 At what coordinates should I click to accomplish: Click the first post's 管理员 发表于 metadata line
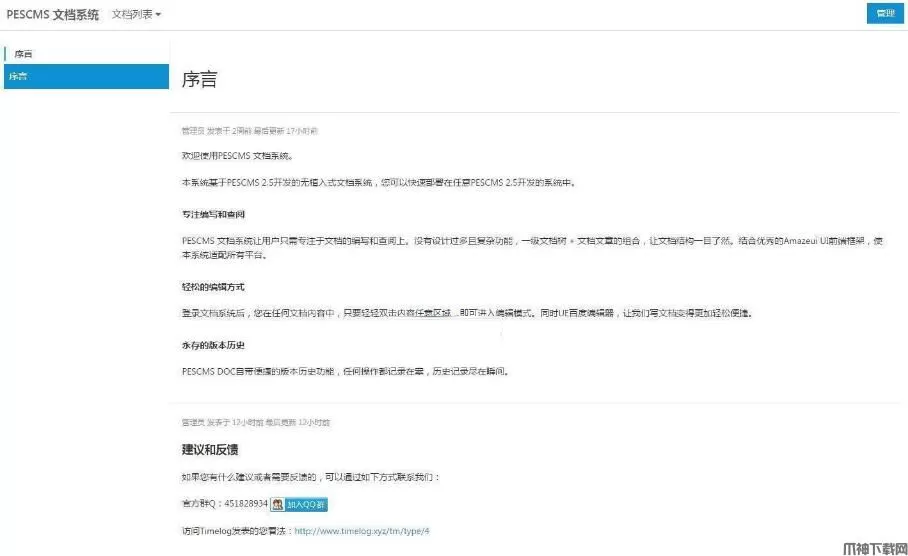coord(250,131)
